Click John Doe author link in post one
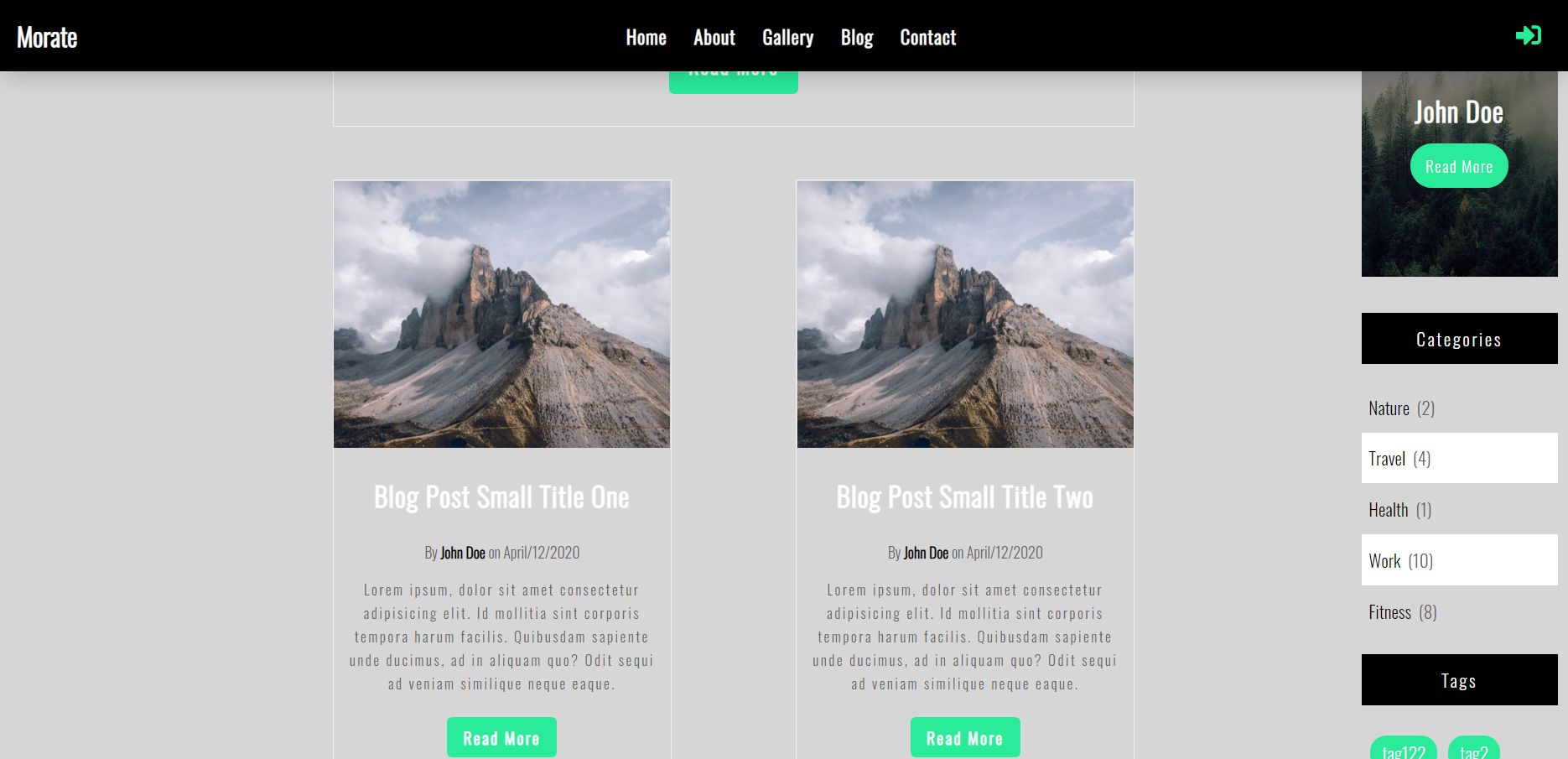 click(463, 553)
